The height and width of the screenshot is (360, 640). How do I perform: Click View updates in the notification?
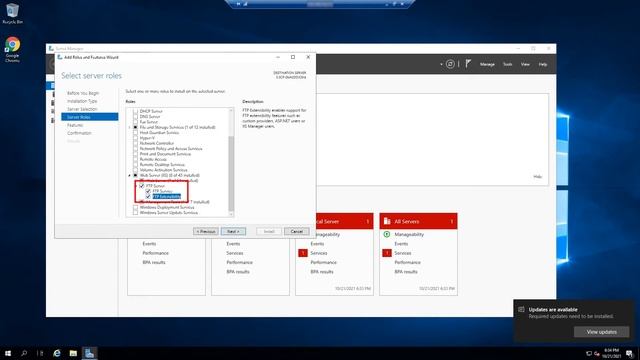click(x=602, y=332)
